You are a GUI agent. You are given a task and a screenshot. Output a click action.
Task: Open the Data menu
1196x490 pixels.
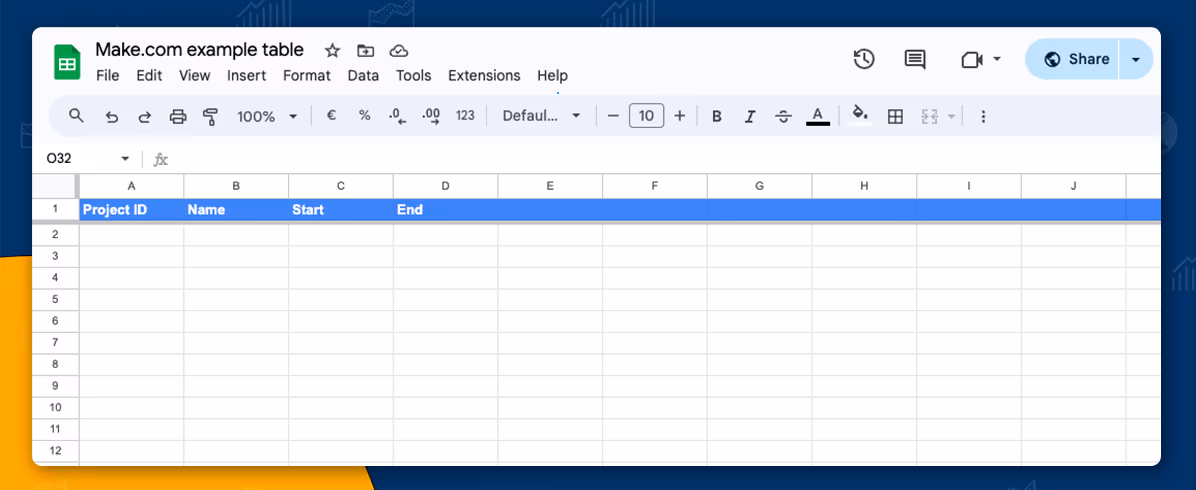pos(363,76)
